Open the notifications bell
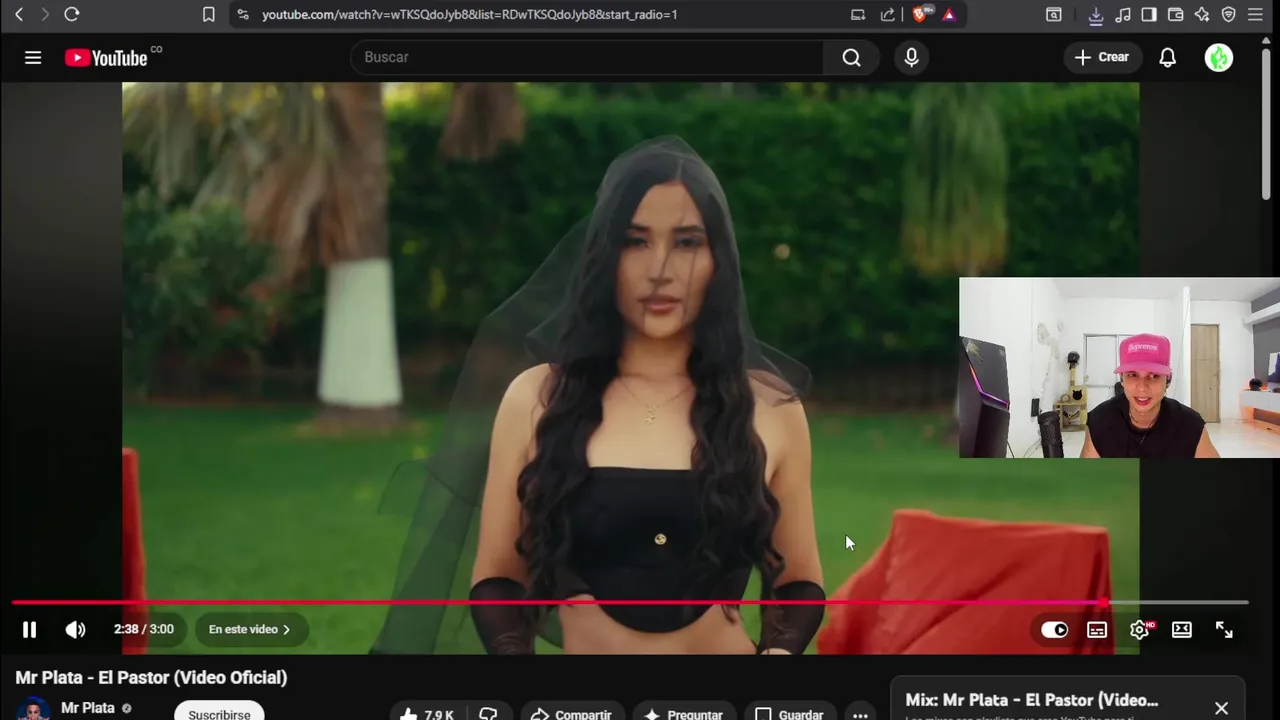1280x720 pixels. 1167,58
